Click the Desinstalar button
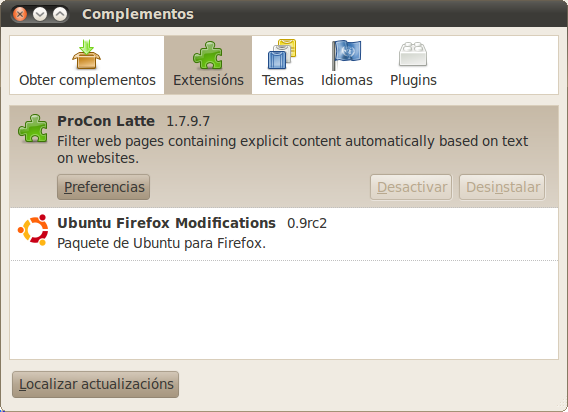Viewport: 568px width, 412px height. pyautogui.click(x=502, y=187)
